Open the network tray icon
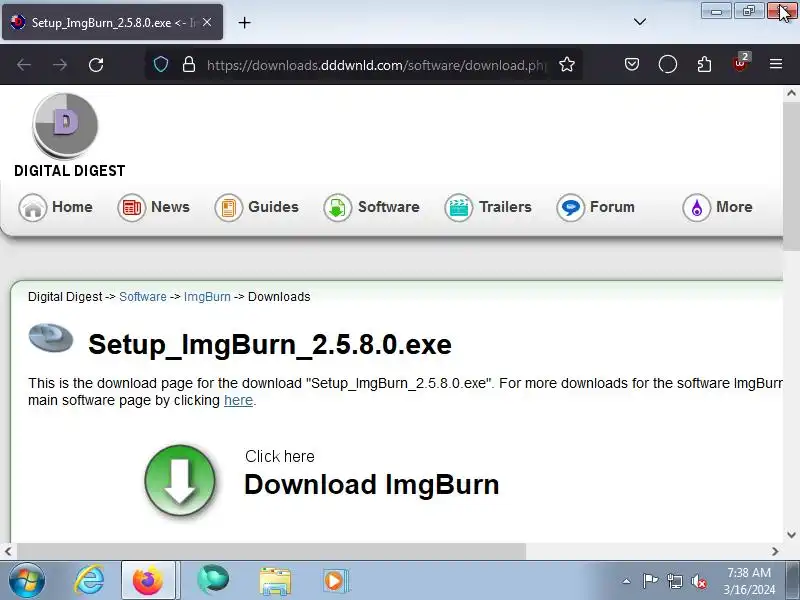This screenshot has width=800, height=600. click(674, 581)
